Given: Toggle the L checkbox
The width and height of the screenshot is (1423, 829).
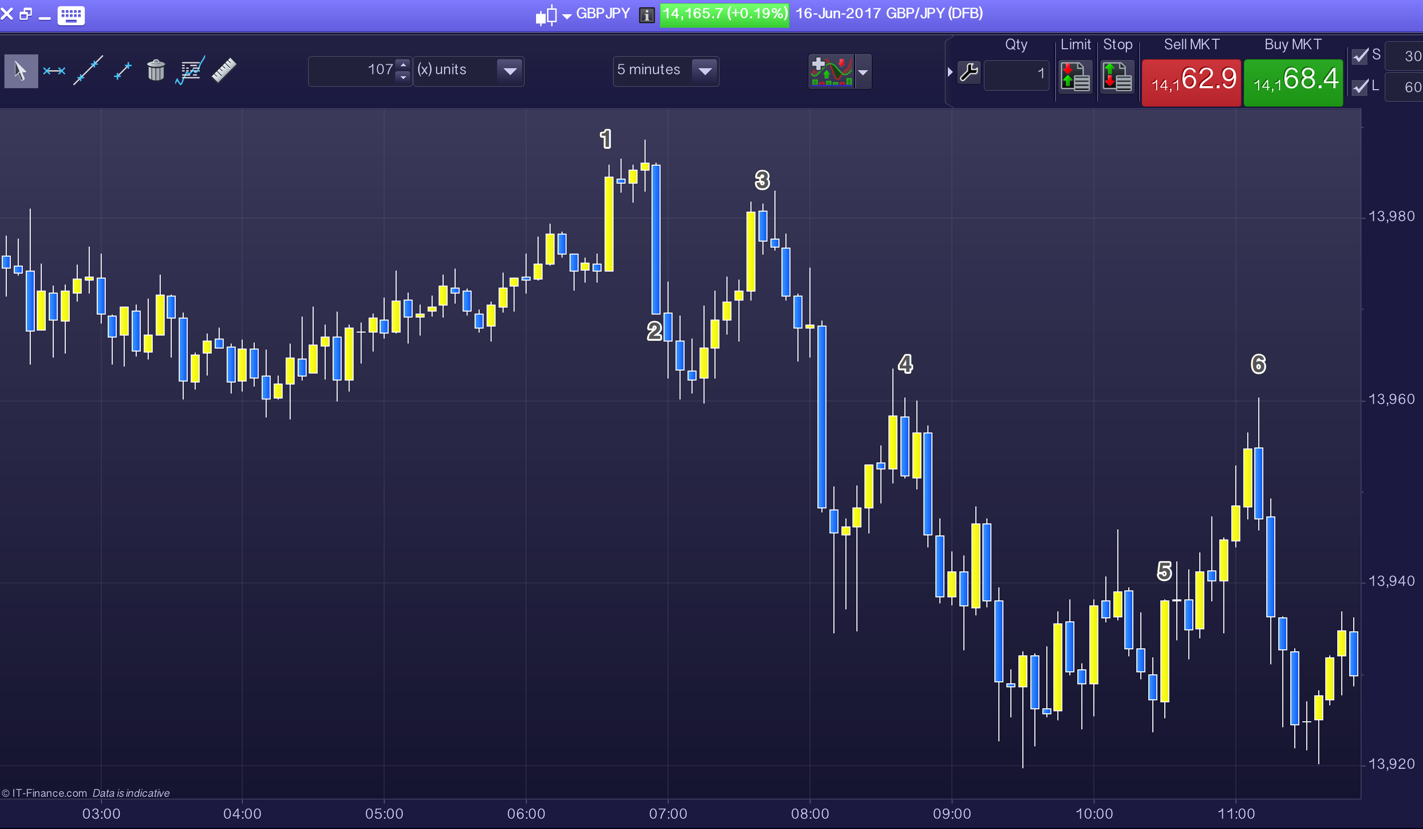Looking at the screenshot, I should coord(1360,87).
